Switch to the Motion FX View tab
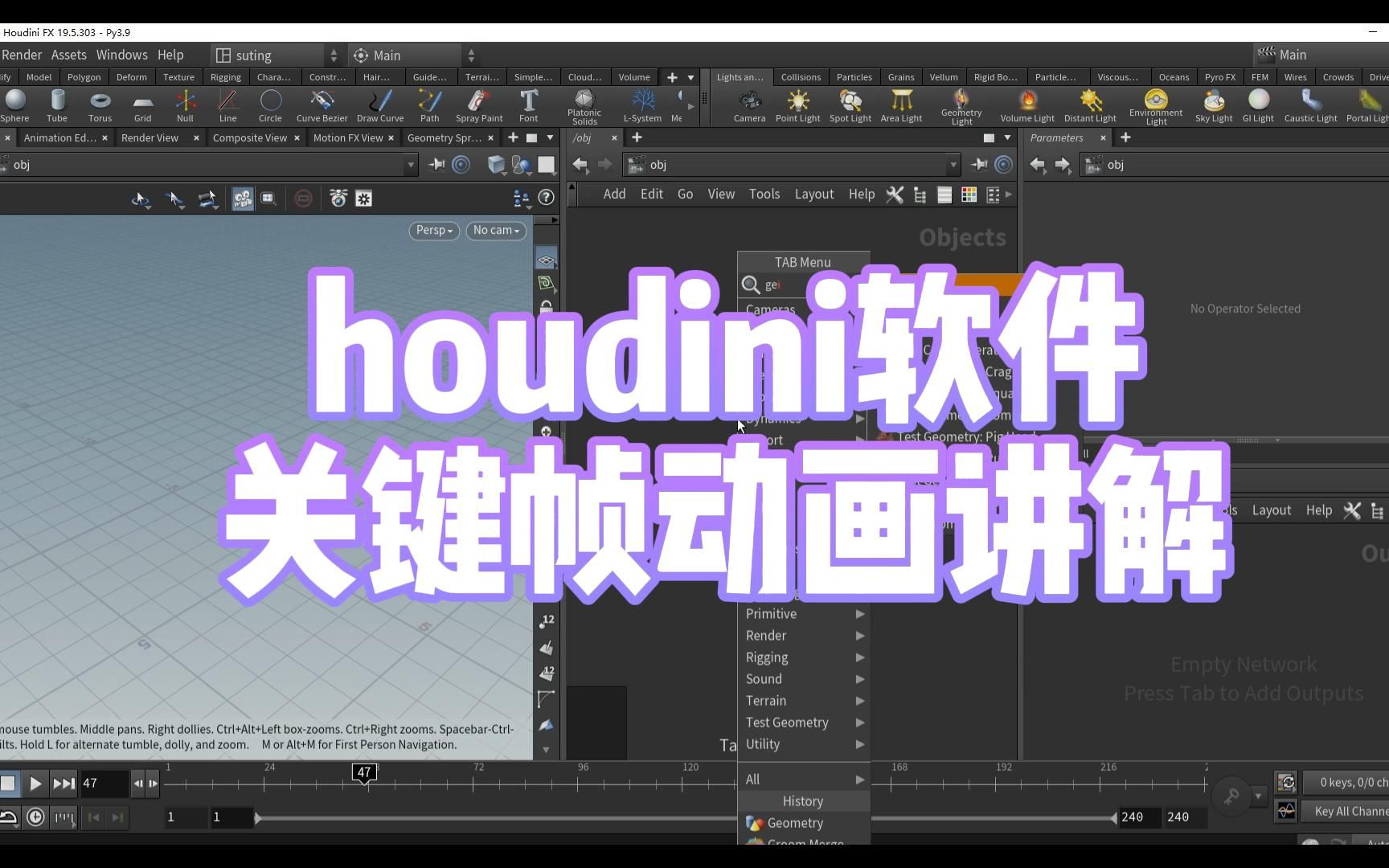Image resolution: width=1389 pixels, height=868 pixels. tap(347, 137)
